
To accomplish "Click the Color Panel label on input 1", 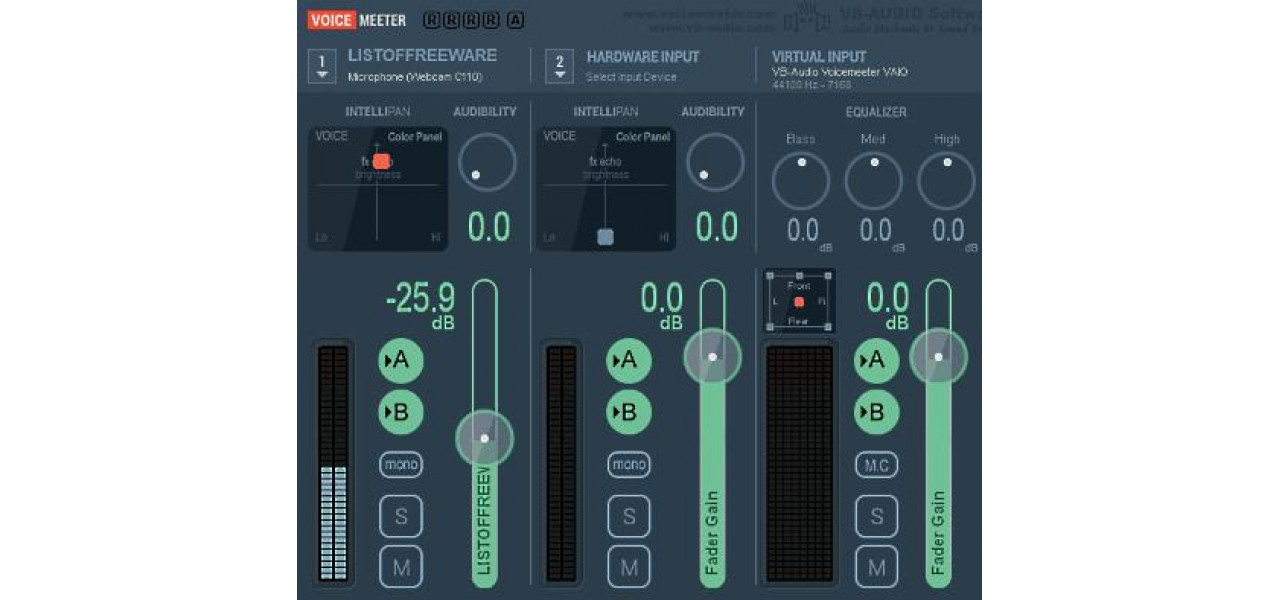I will 414,137.
